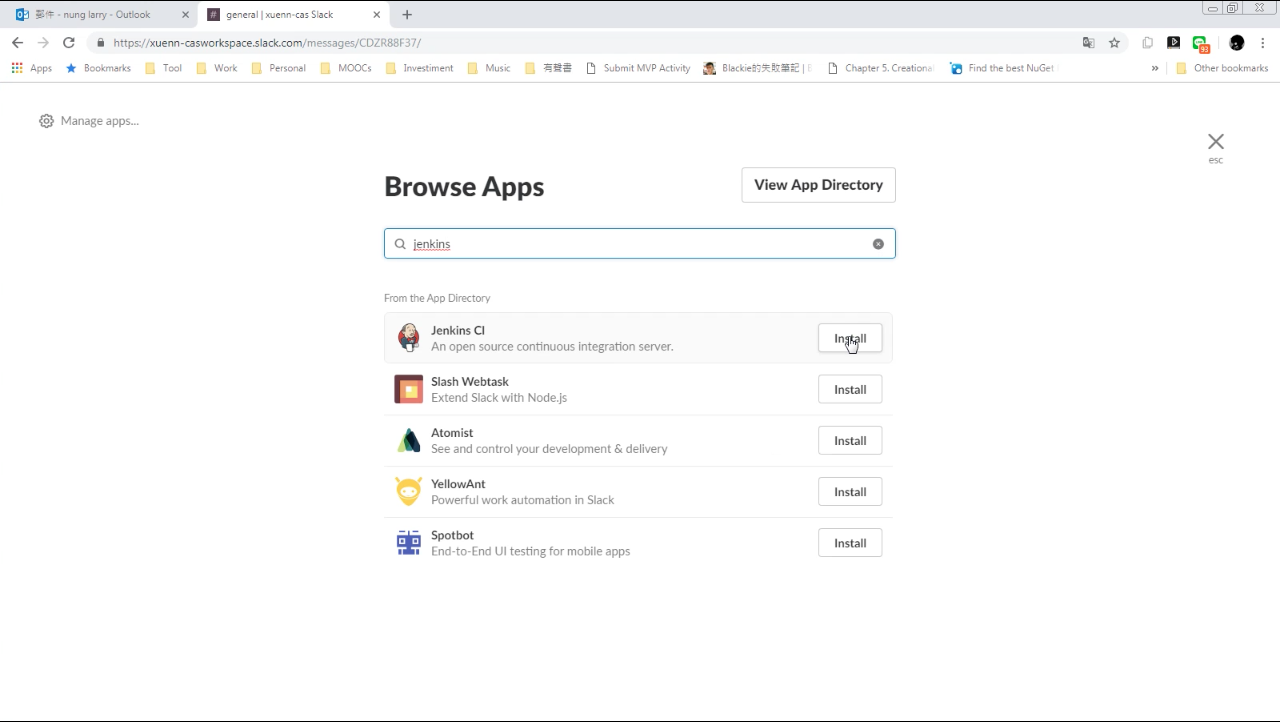Install the Atomist app
This screenshot has height=722, width=1280.
[850, 440]
